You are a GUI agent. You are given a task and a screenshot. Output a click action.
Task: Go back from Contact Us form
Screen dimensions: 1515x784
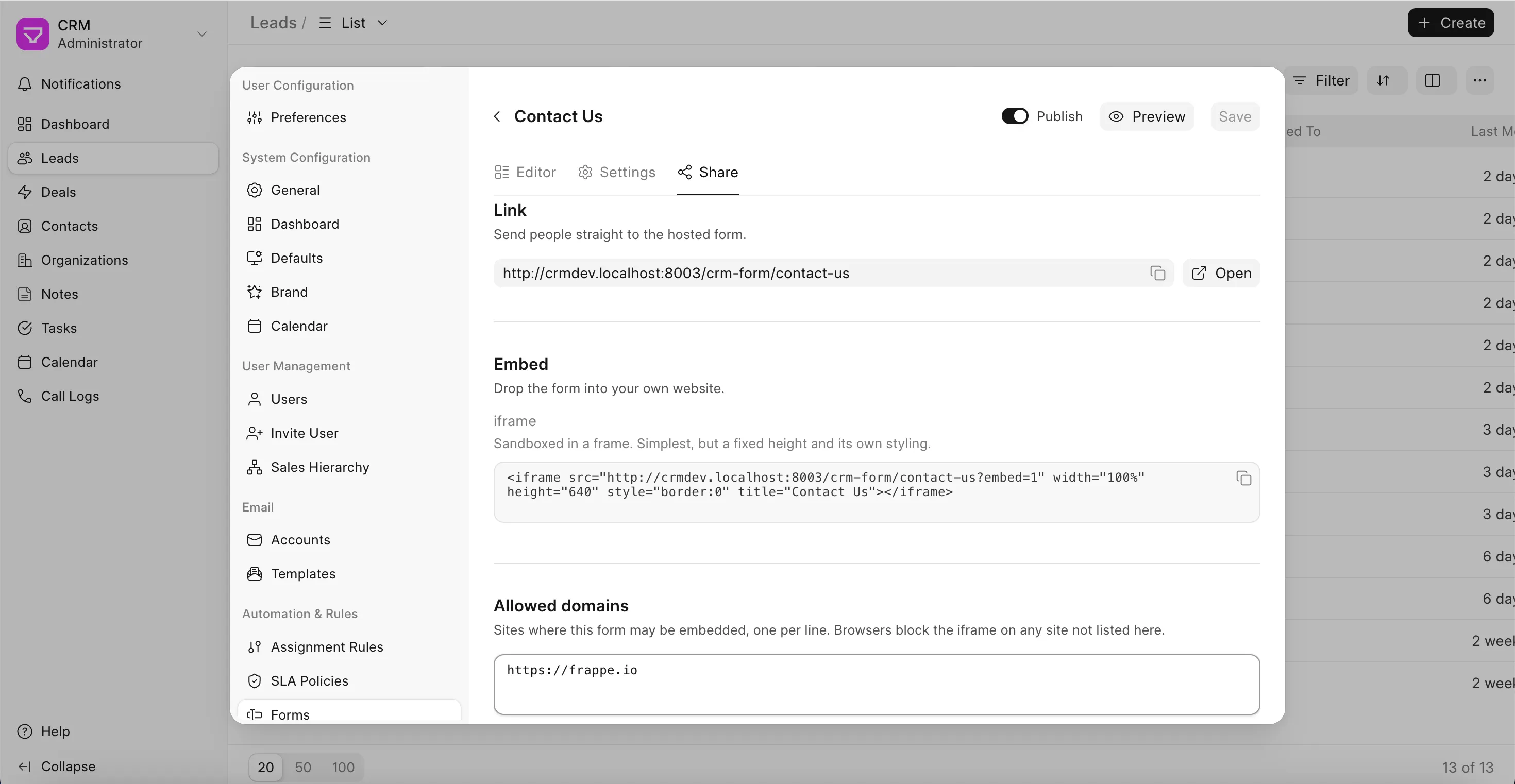(498, 116)
